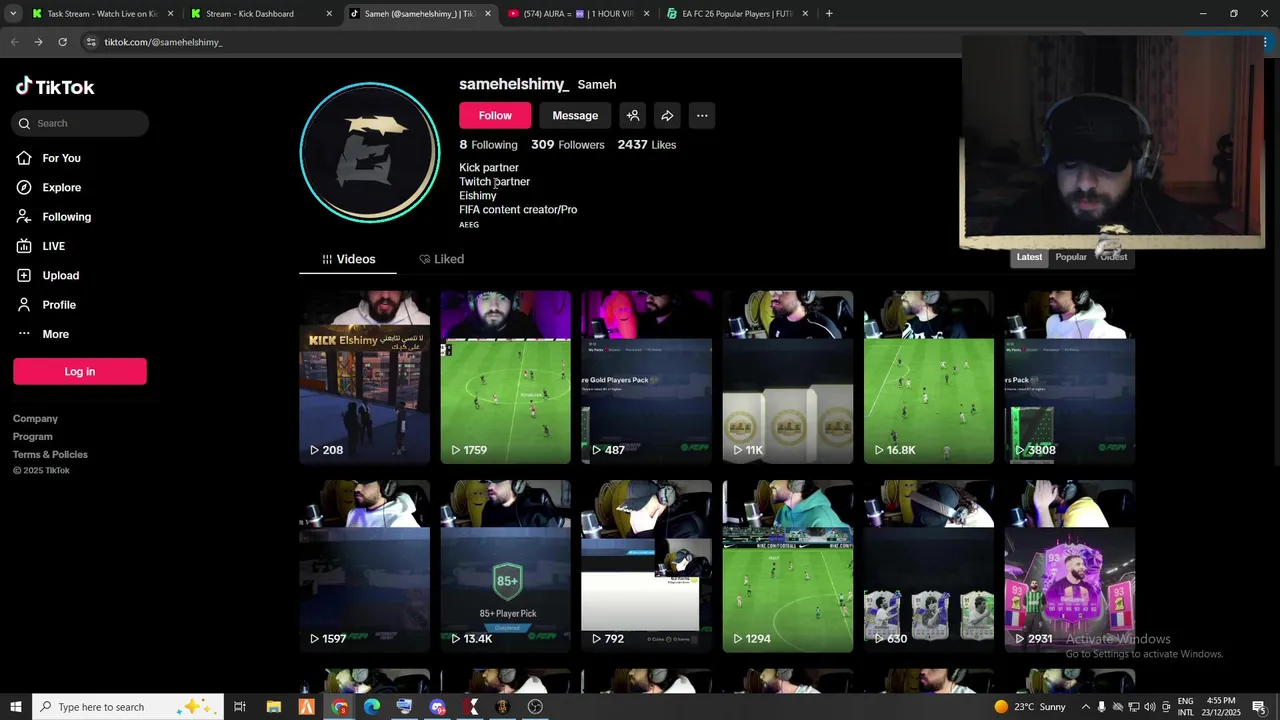Viewport: 1280px width, 720px height.
Task: Open the video with 2931 views
Action: tap(1070, 566)
